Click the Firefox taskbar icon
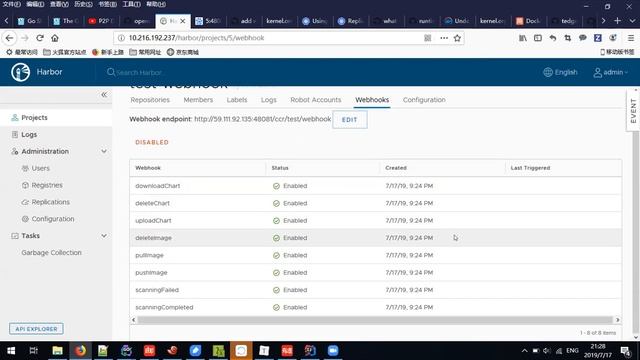The width and height of the screenshot is (640, 360). (x=80, y=351)
